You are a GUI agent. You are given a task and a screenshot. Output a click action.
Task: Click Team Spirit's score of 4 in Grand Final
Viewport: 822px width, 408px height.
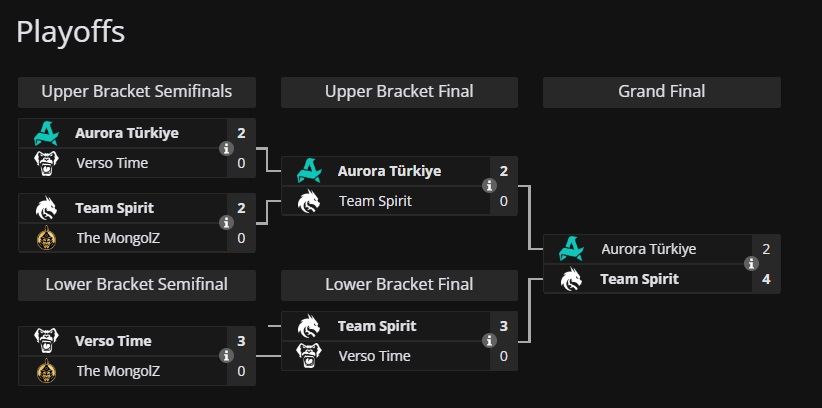tap(766, 279)
